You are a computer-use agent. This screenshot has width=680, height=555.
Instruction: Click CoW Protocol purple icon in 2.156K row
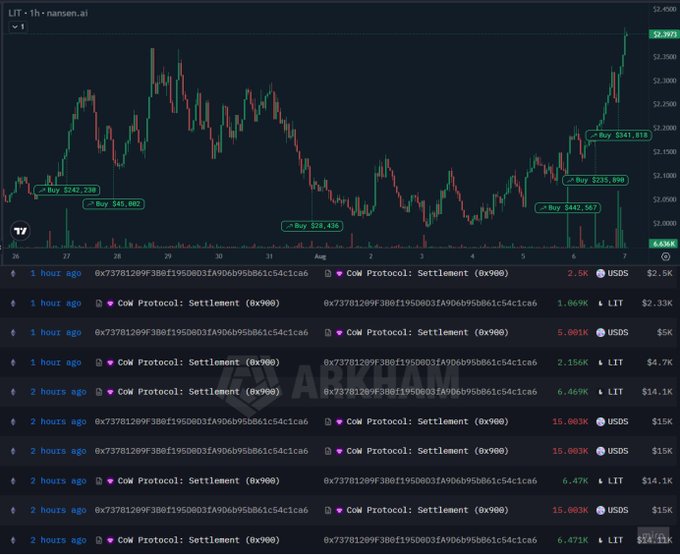(110, 363)
